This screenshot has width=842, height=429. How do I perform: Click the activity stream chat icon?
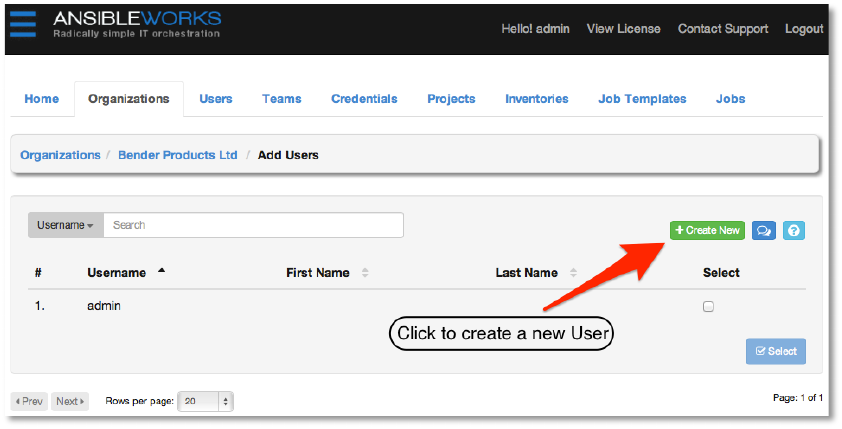pos(763,231)
